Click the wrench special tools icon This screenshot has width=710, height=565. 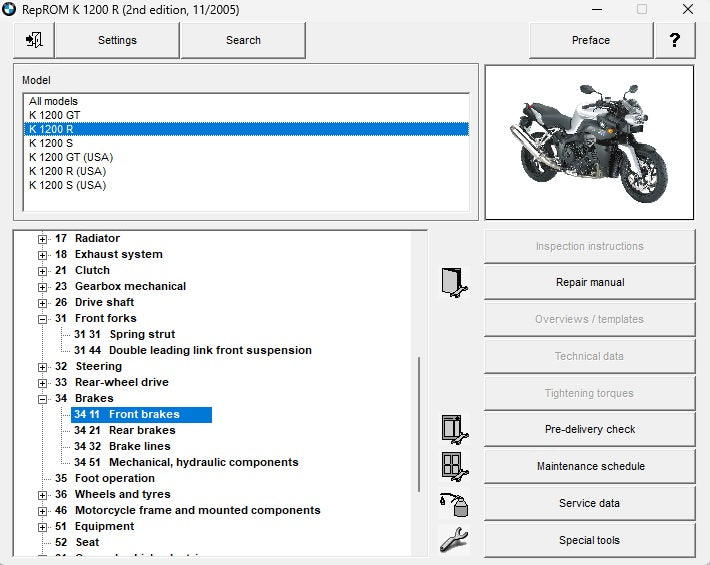[454, 540]
